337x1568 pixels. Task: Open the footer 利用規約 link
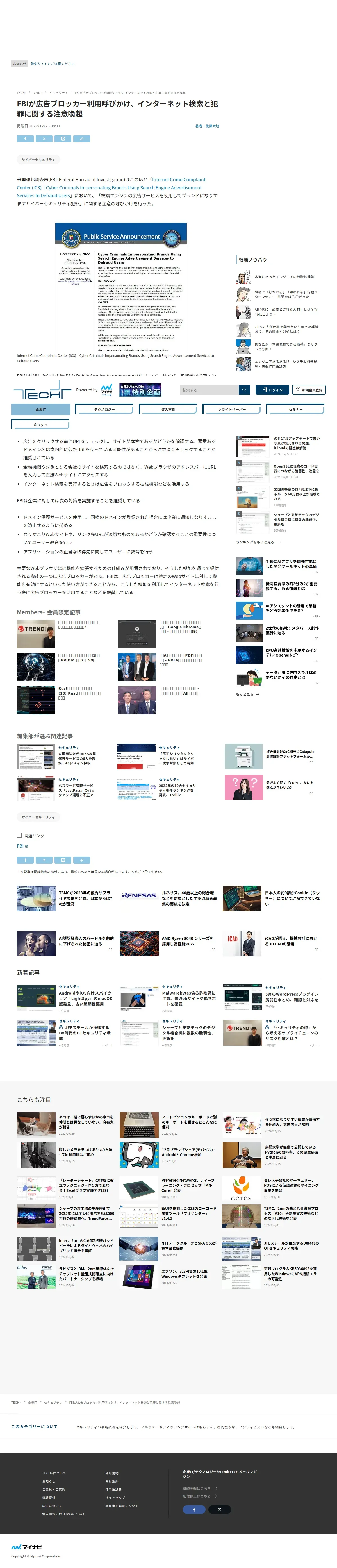(112, 1473)
